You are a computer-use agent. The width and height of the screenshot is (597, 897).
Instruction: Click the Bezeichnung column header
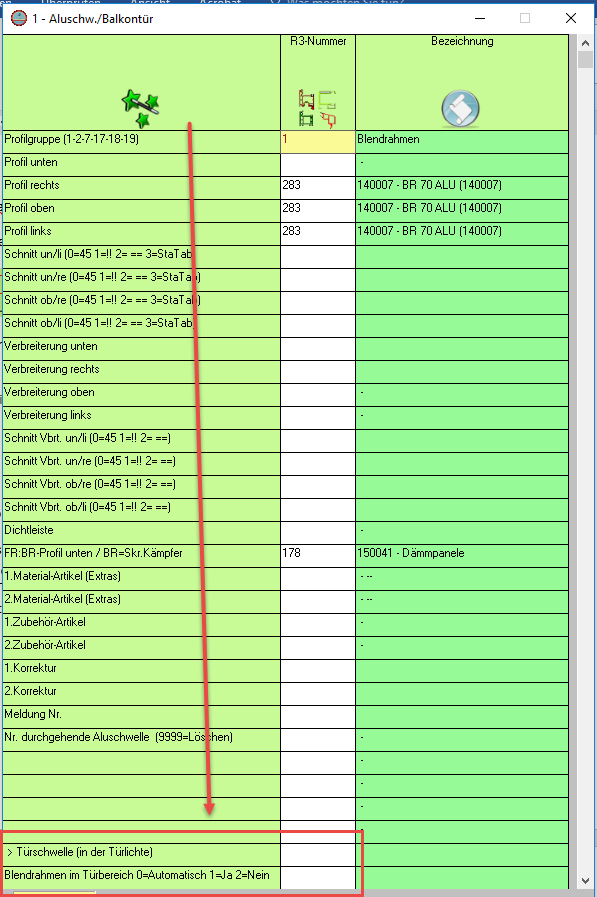(462, 41)
